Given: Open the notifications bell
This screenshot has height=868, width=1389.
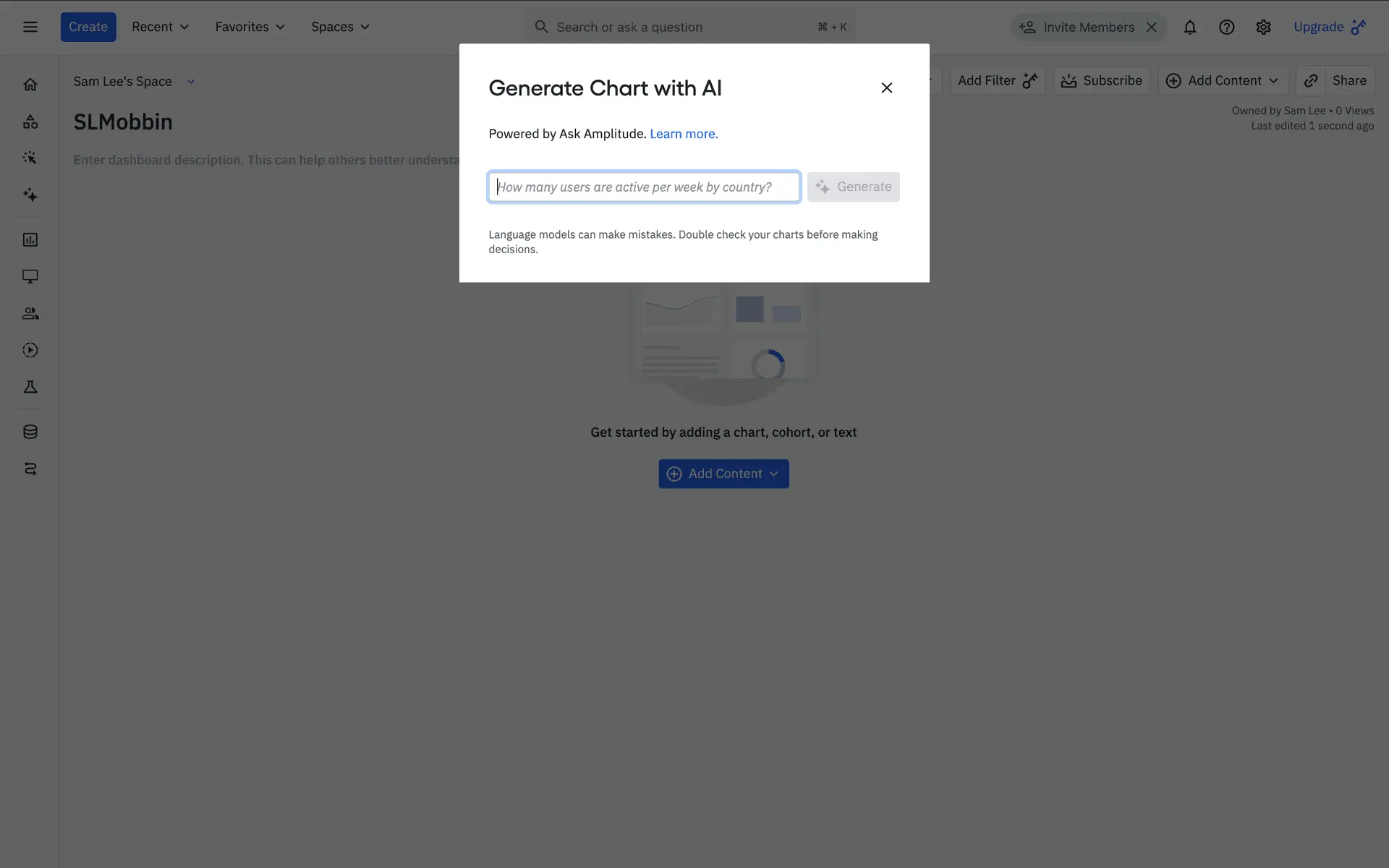Looking at the screenshot, I should (x=1189, y=27).
